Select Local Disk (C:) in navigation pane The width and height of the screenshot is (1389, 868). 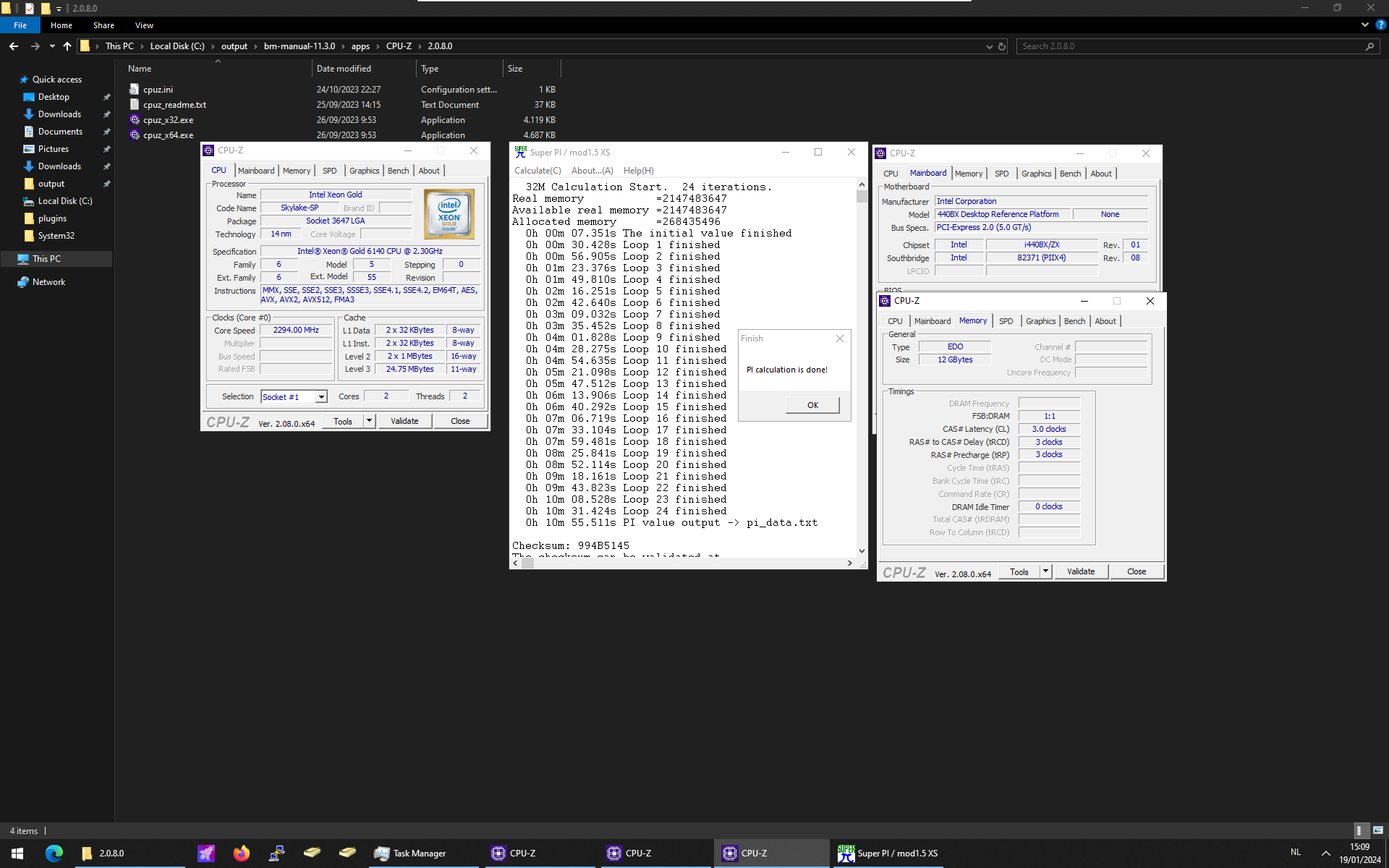pyautogui.click(x=64, y=201)
